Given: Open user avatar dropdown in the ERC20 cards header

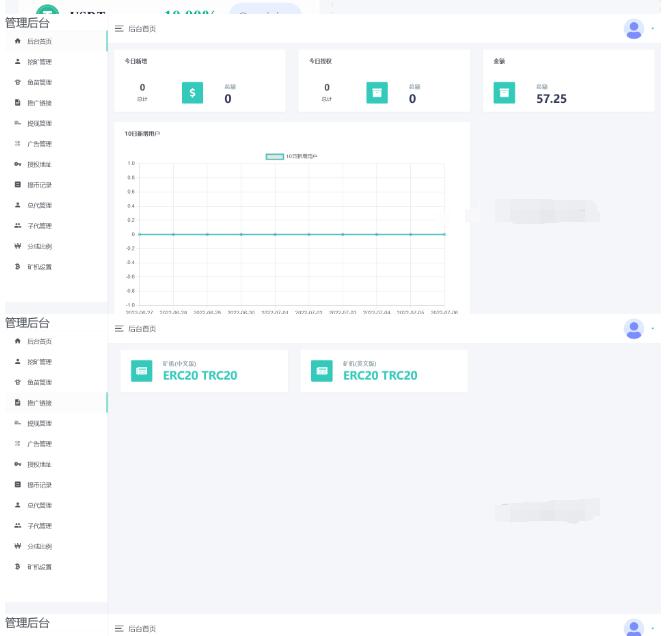Looking at the screenshot, I should click(x=634, y=329).
